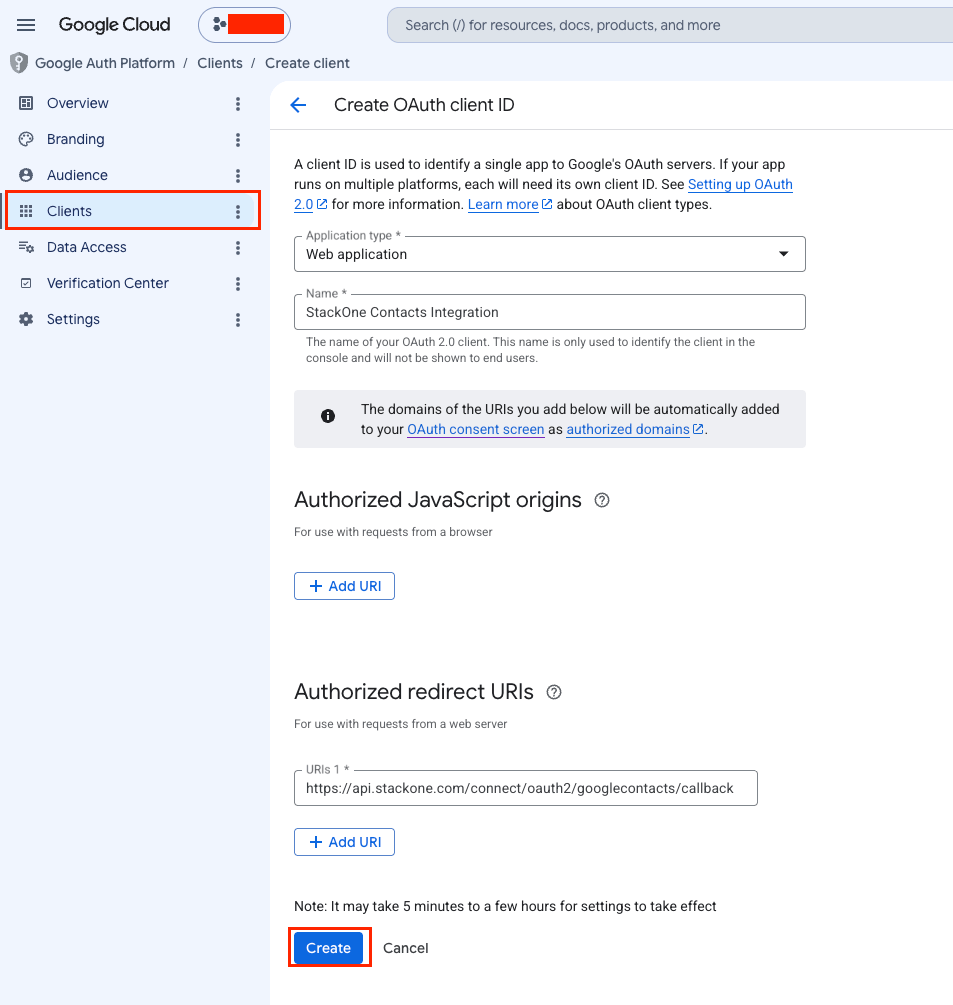The image size is (953, 1005).
Task: Click the Verification Center checkmark icon
Action: point(26,283)
